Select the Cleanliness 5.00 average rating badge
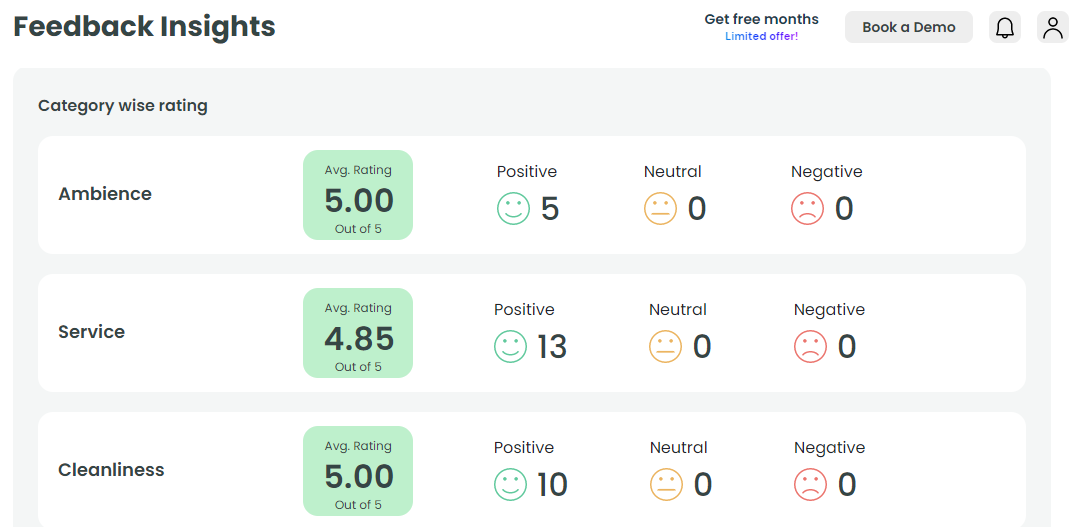This screenshot has height=527, width=1083. [358, 471]
